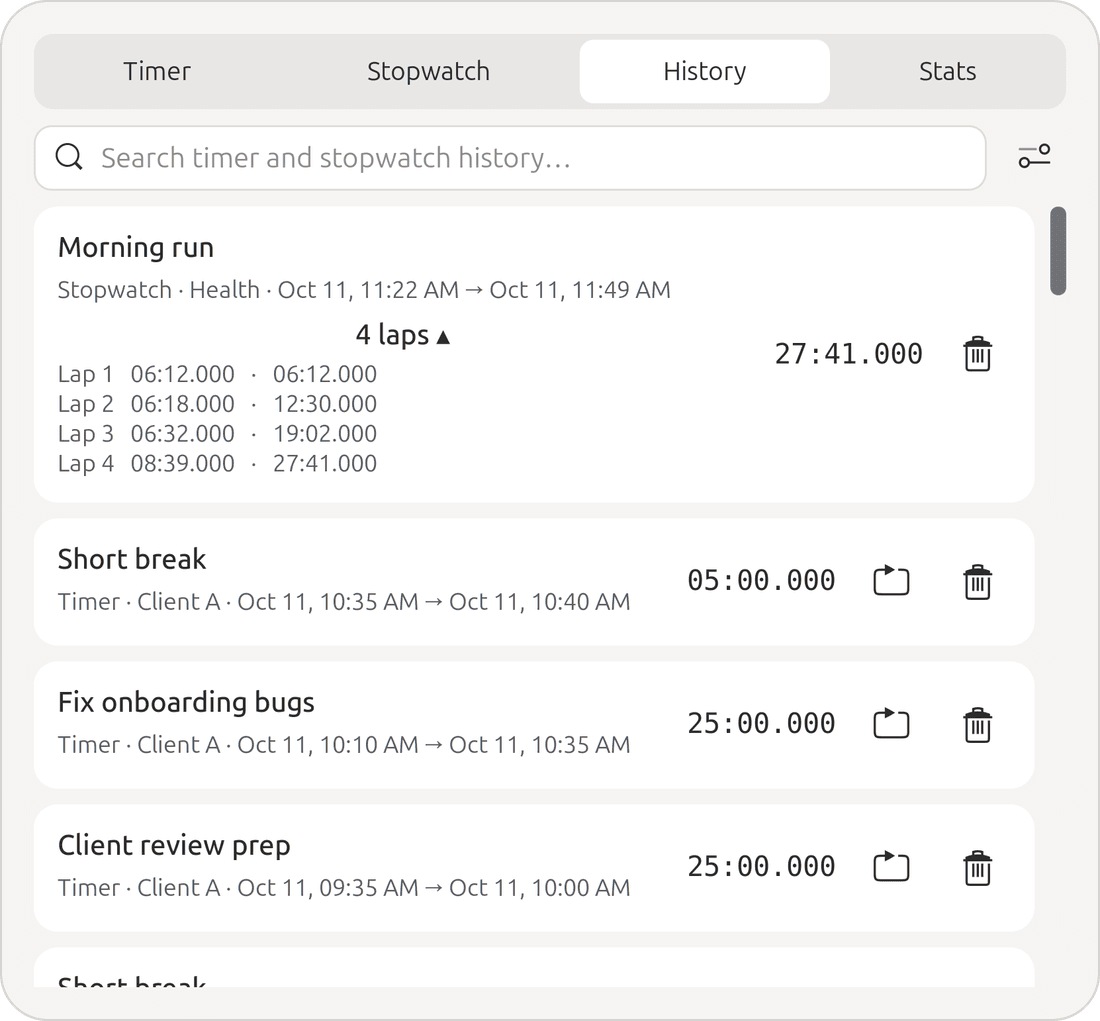Click Fix onboarding bugs 25:00.000 duration
1100x1021 pixels.
tap(761, 724)
